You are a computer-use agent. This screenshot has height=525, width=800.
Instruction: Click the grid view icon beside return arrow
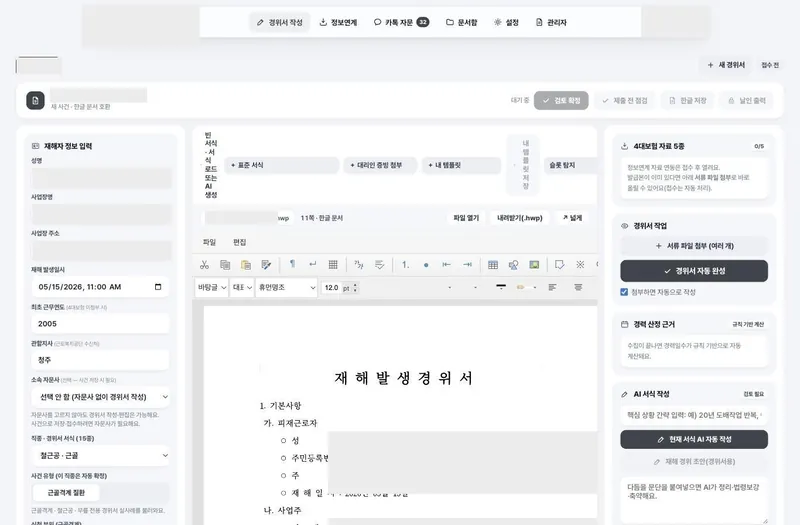click(333, 264)
